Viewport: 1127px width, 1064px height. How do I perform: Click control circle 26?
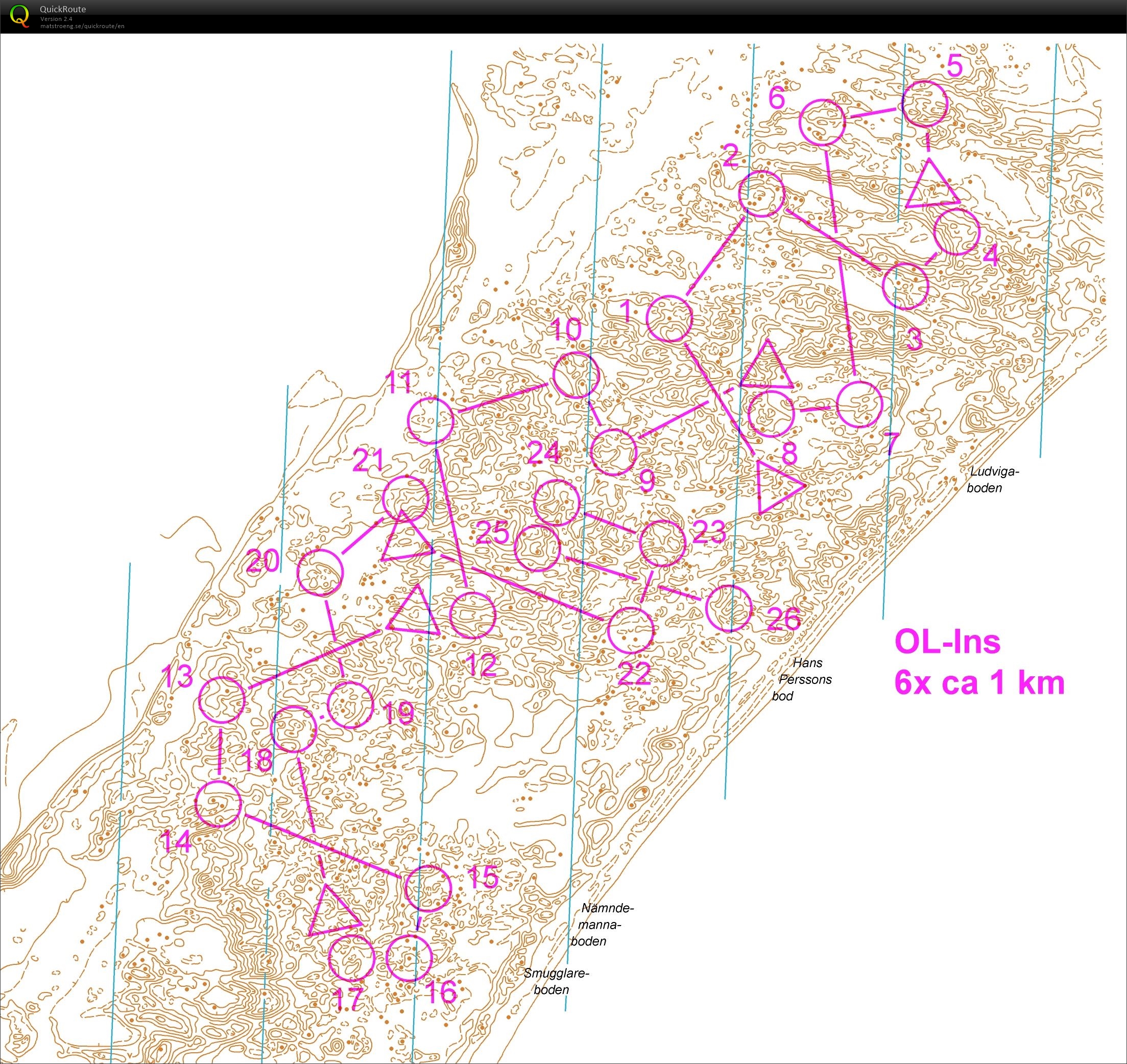pos(729,608)
